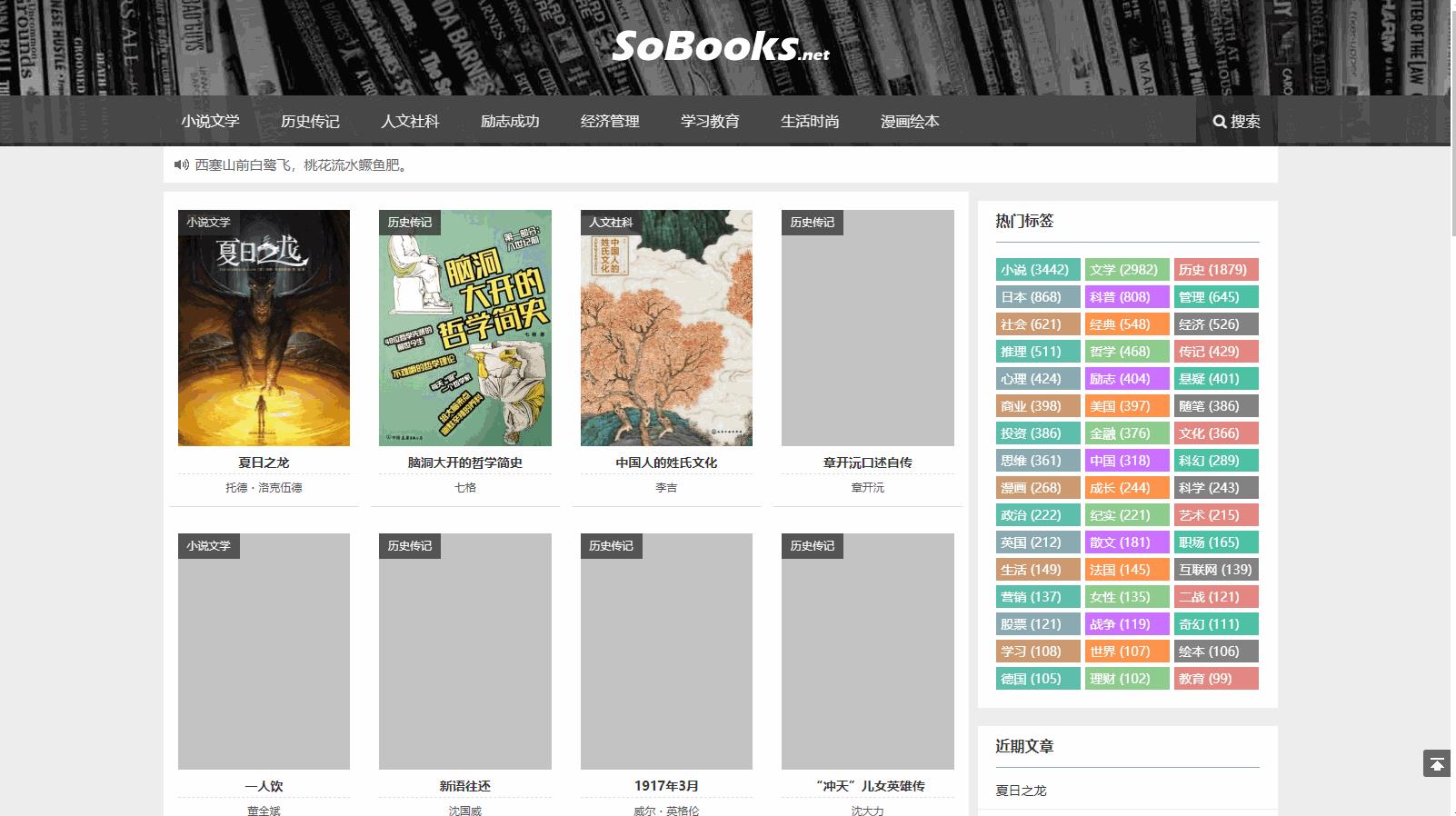Open the 章开沅口述自传 title link
The height and width of the screenshot is (816, 1456).
click(867, 463)
